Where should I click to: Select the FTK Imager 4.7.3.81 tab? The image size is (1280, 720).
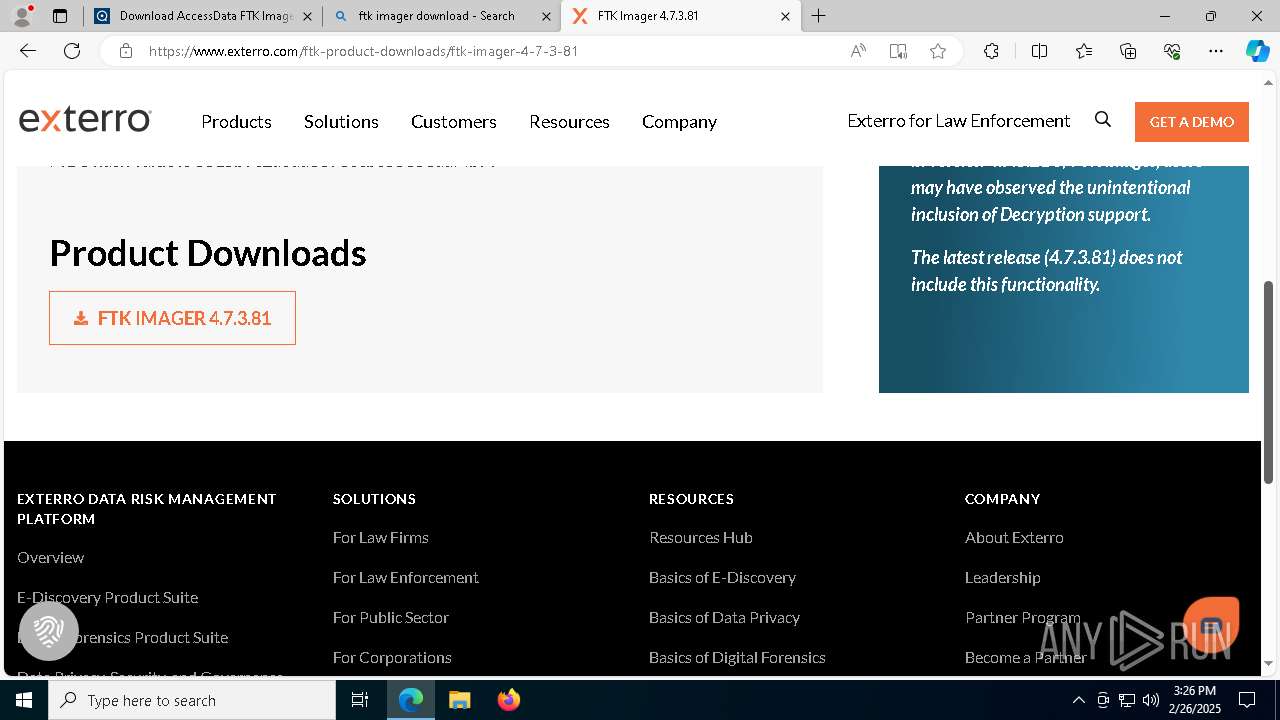[679, 16]
